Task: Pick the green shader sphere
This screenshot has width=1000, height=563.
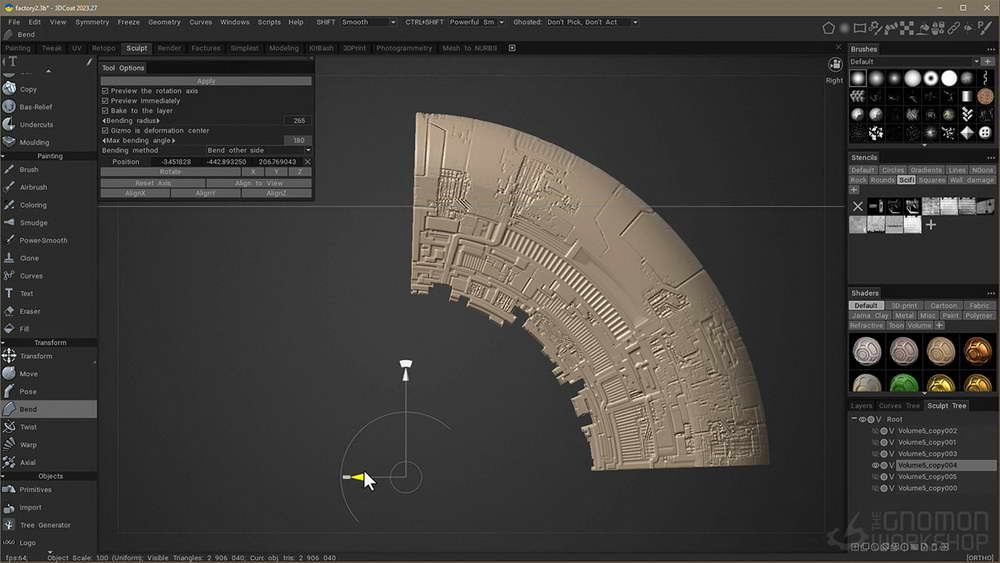Action: click(x=904, y=383)
